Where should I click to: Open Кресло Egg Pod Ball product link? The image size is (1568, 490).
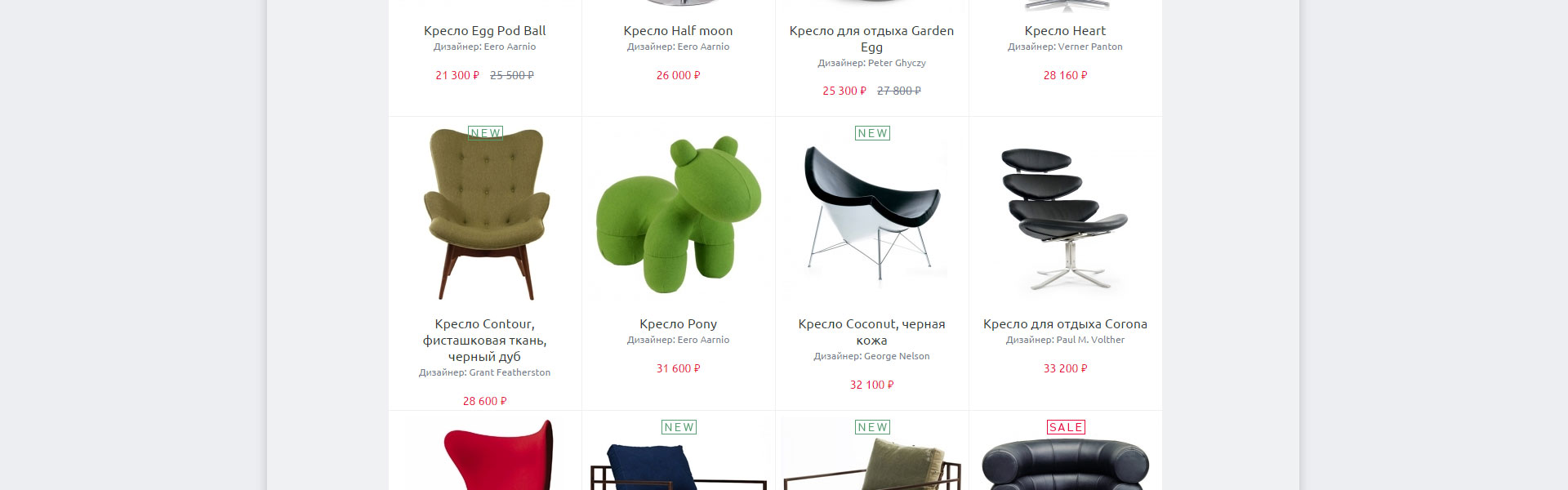[x=485, y=31]
